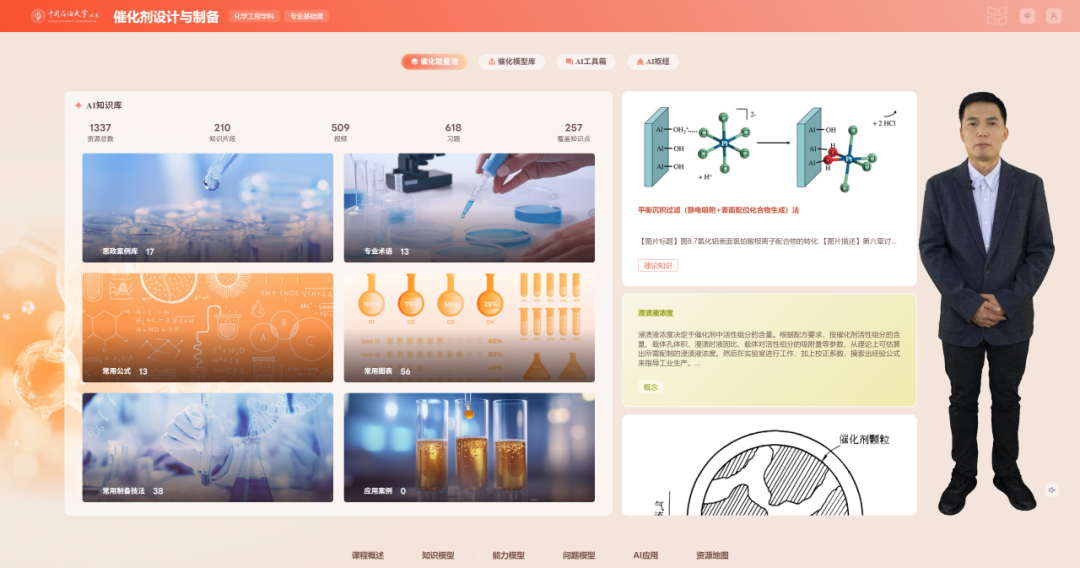Click the 理论知识 tag button
Image resolution: width=1080 pixels, height=568 pixels.
[x=658, y=266]
